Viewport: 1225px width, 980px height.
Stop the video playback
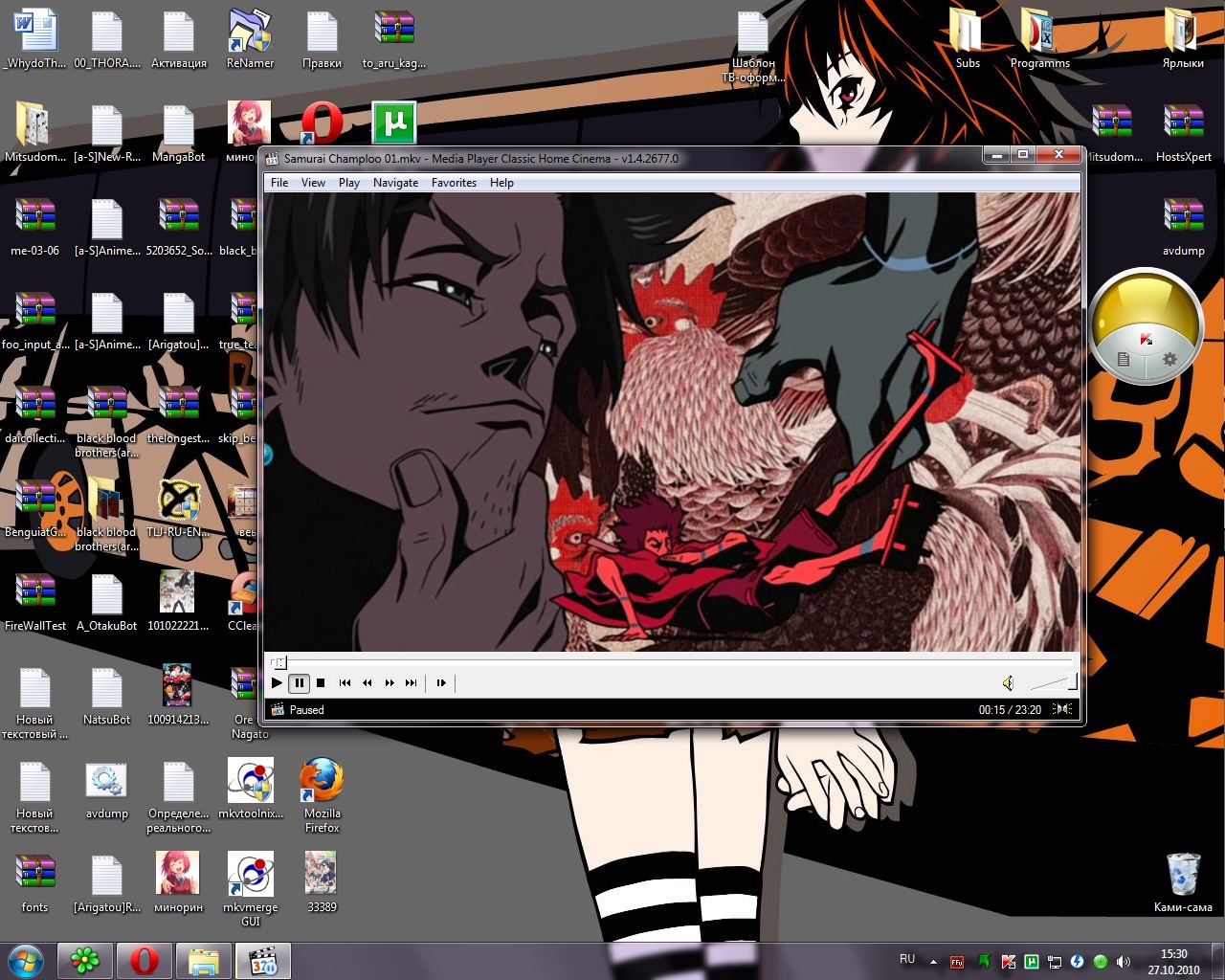pyautogui.click(x=321, y=682)
